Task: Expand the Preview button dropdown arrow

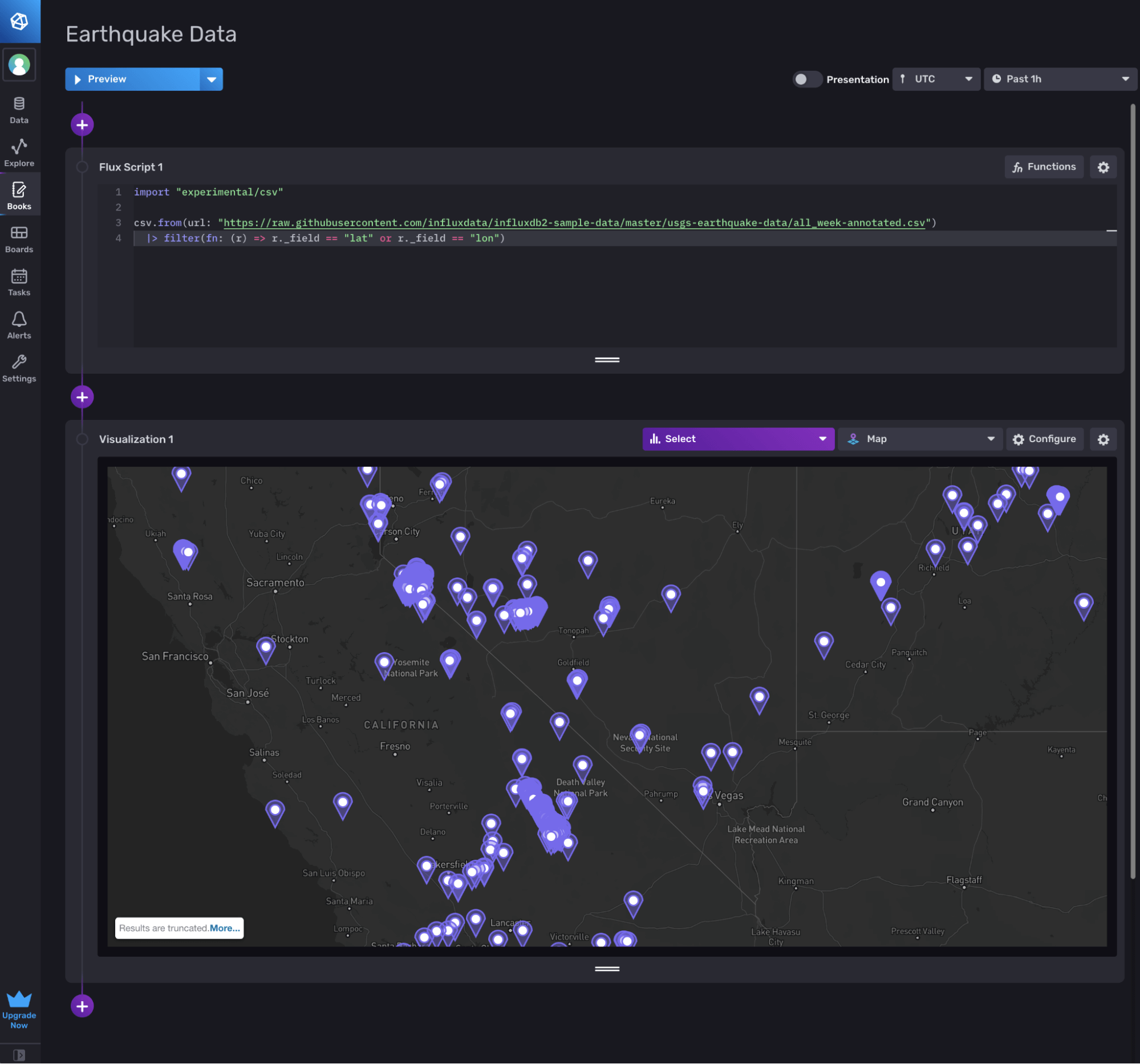Action: pyautogui.click(x=211, y=79)
